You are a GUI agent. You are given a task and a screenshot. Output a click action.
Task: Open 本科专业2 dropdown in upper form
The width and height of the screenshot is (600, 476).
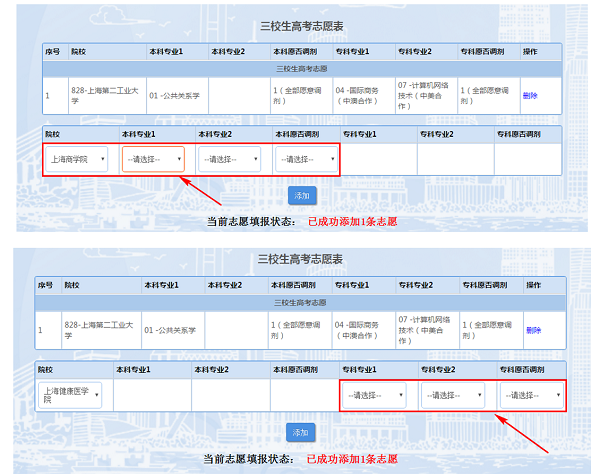[x=230, y=159]
